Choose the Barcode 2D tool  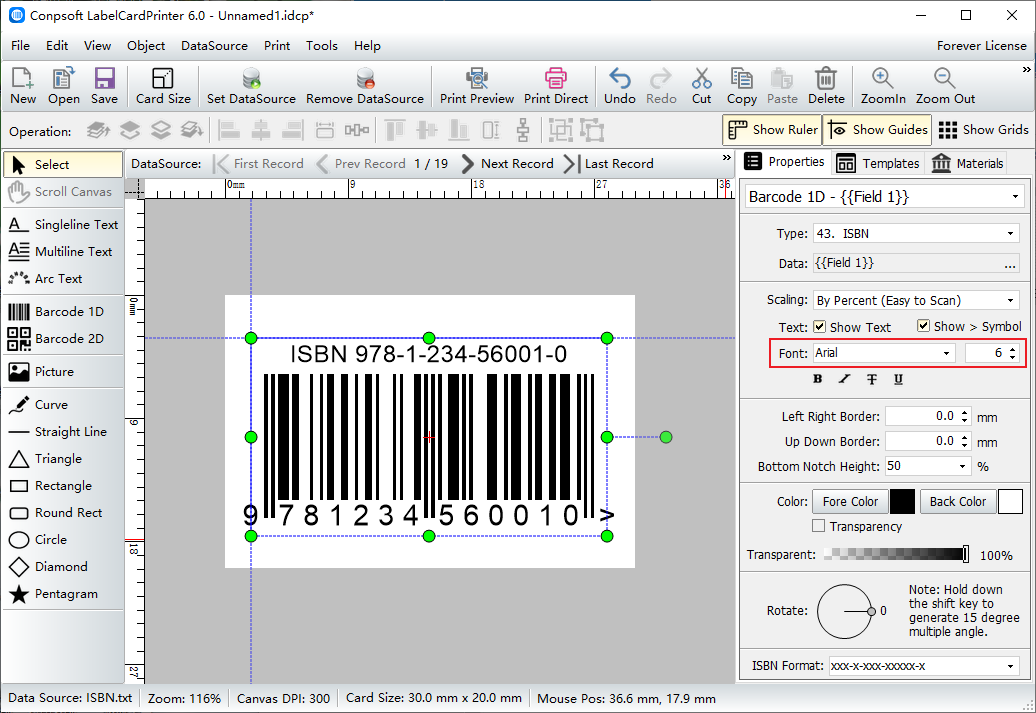(x=63, y=338)
